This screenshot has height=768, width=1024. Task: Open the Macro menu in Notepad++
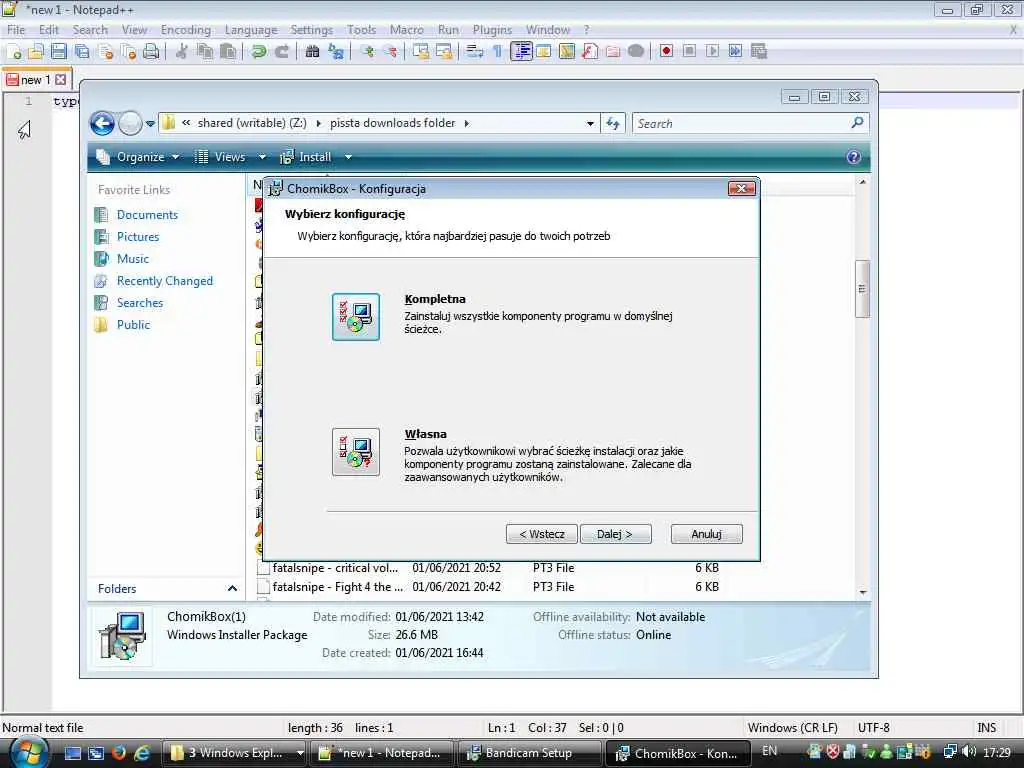pos(406,30)
